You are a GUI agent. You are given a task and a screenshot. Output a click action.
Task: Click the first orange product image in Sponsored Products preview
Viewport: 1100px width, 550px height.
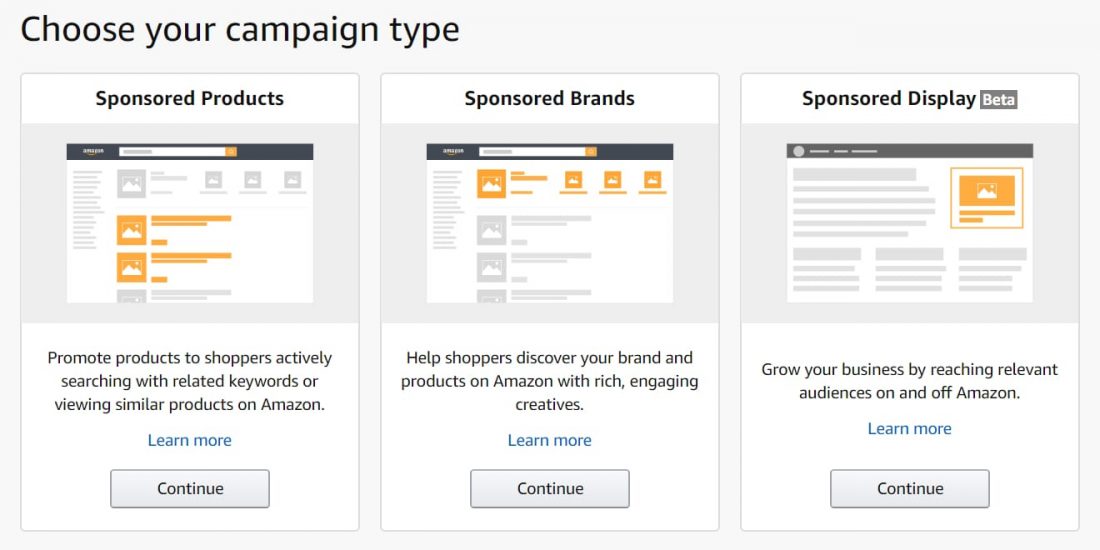[132, 231]
